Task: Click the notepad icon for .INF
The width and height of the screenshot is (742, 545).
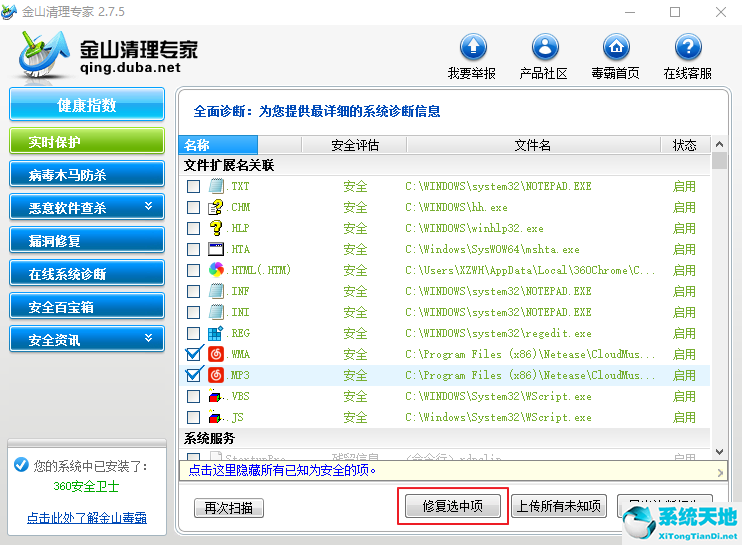Action: [x=216, y=291]
